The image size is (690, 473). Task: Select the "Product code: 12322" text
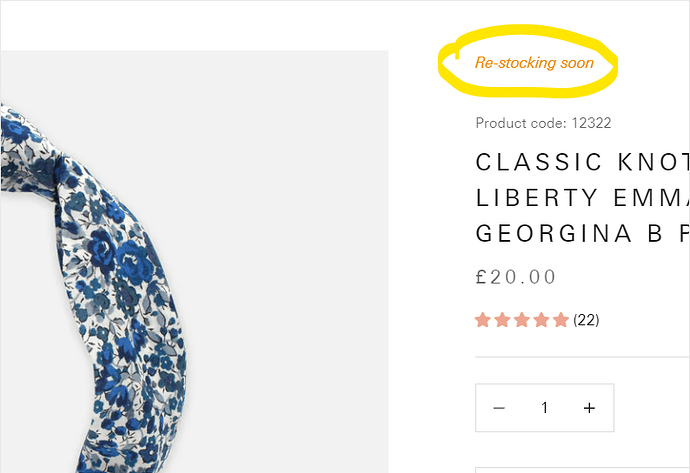[543, 124]
